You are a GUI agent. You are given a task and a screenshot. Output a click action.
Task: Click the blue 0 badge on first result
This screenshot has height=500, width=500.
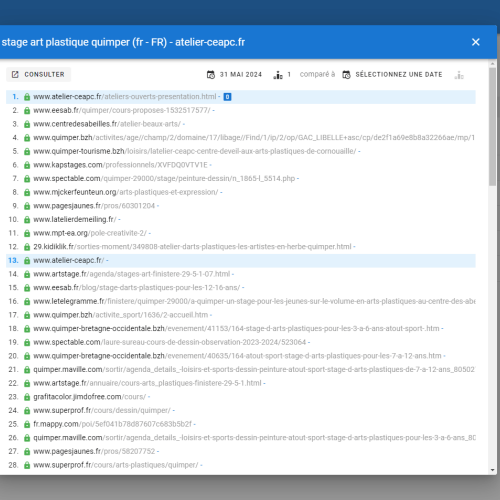(x=227, y=97)
